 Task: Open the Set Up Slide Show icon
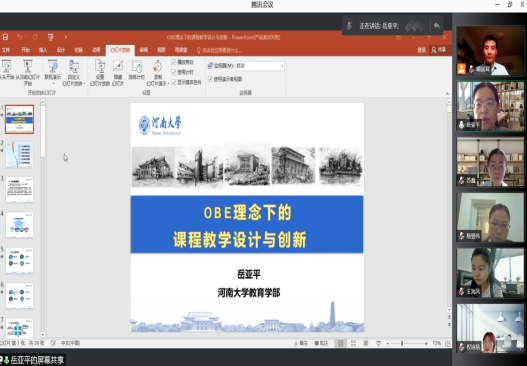point(100,73)
